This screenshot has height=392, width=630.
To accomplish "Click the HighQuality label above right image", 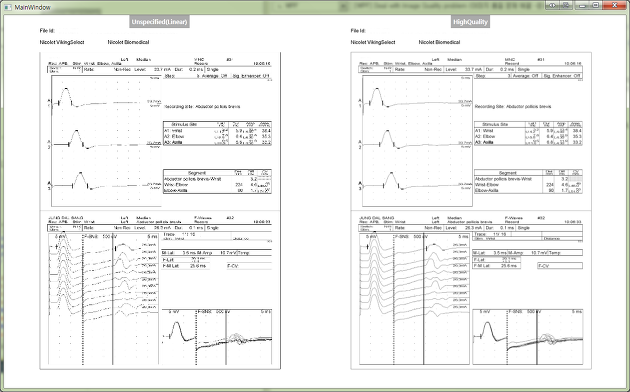I will click(470, 22).
